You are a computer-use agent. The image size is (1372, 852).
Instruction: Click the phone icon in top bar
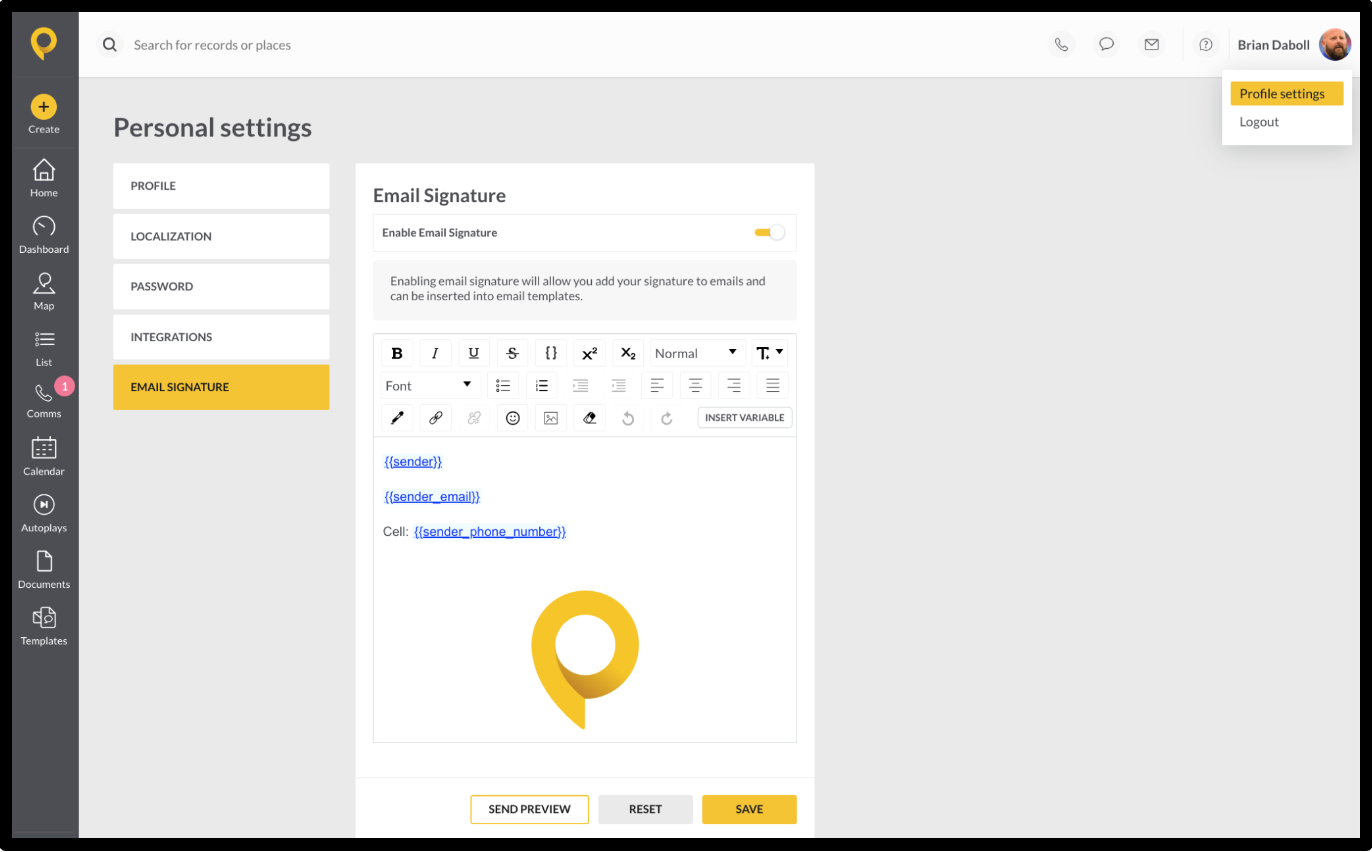[1061, 44]
